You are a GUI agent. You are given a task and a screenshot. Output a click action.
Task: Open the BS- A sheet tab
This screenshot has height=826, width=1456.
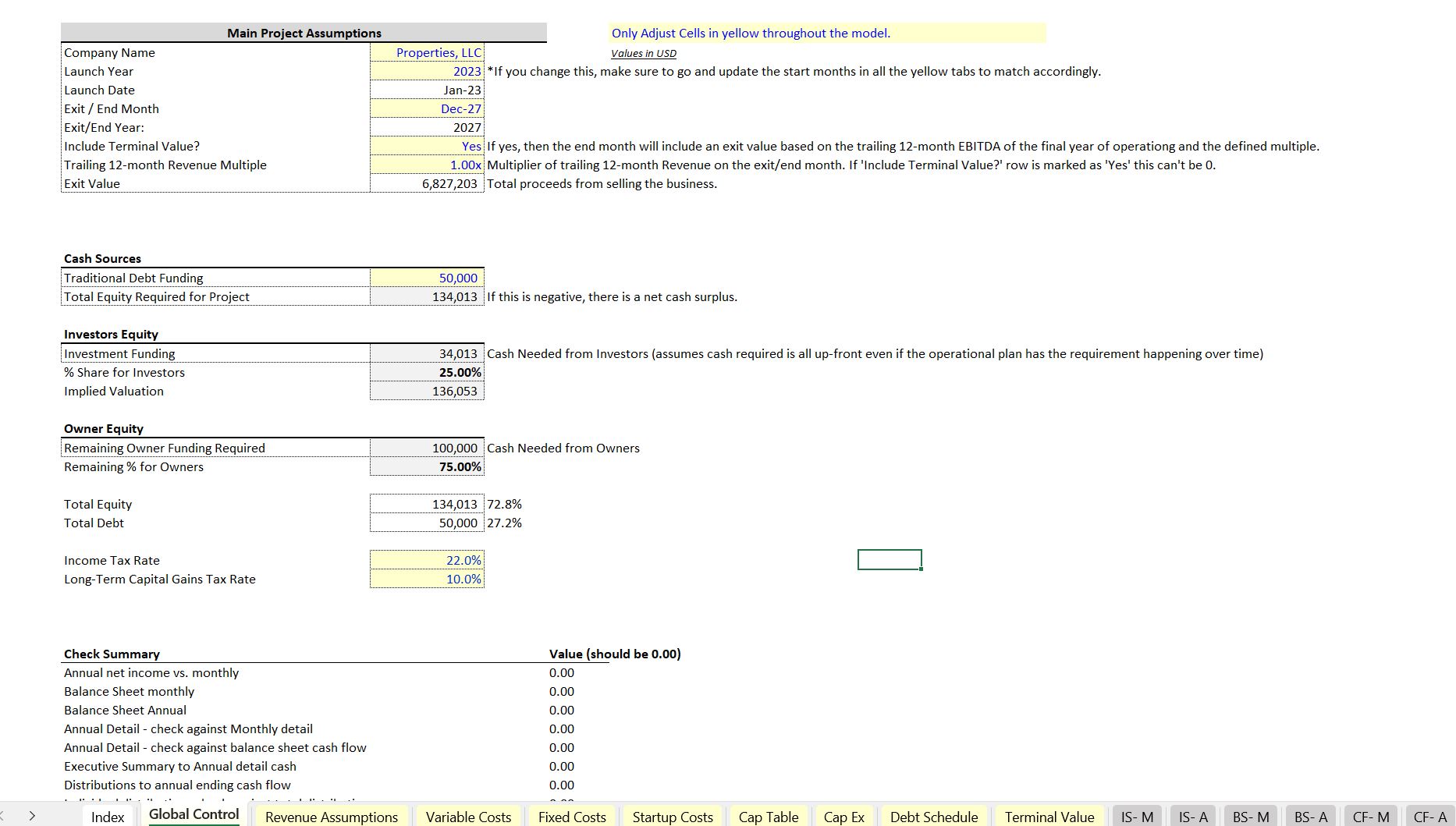coord(1310,816)
